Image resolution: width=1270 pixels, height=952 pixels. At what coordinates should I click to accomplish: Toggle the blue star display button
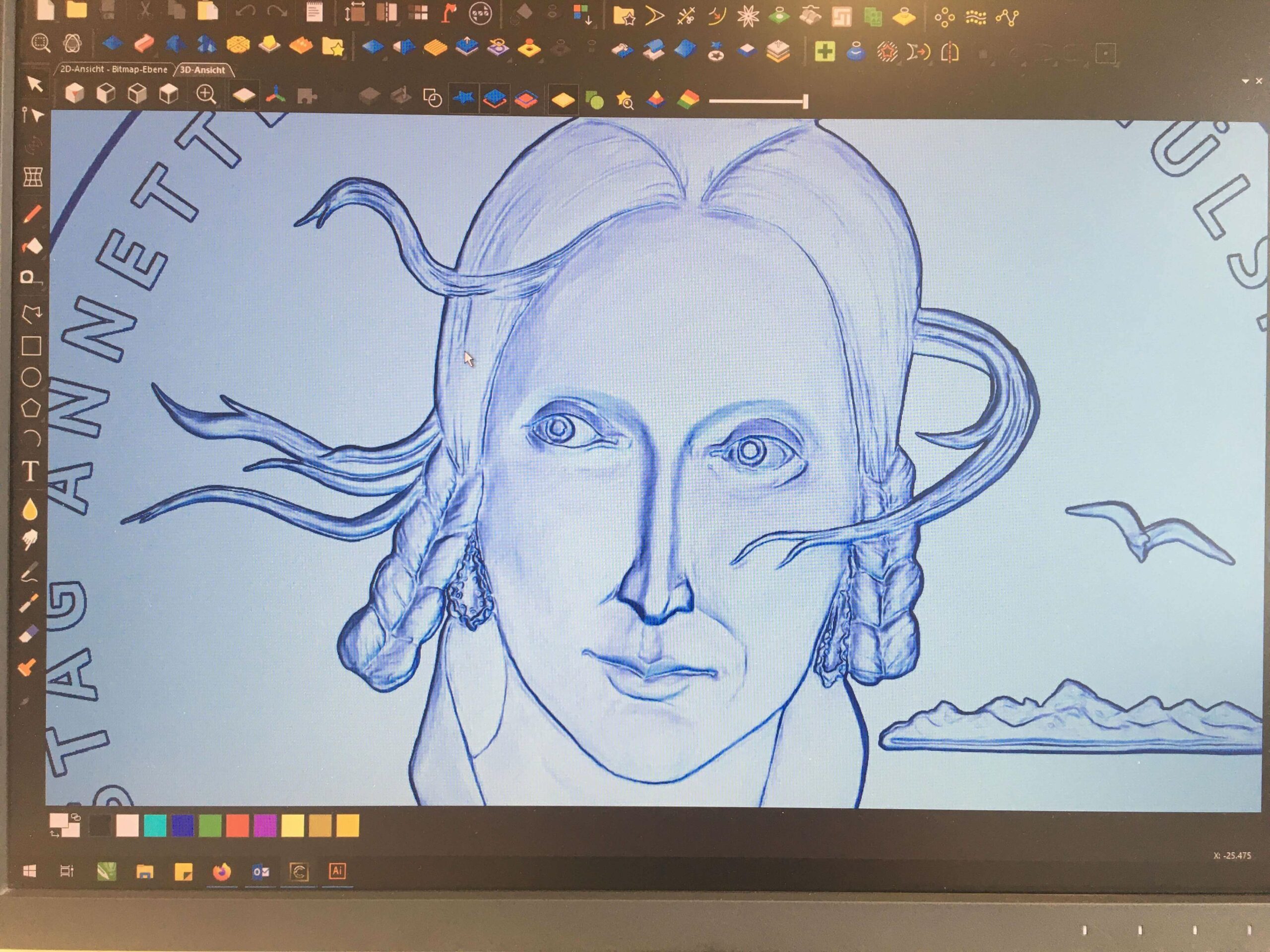[x=463, y=99]
